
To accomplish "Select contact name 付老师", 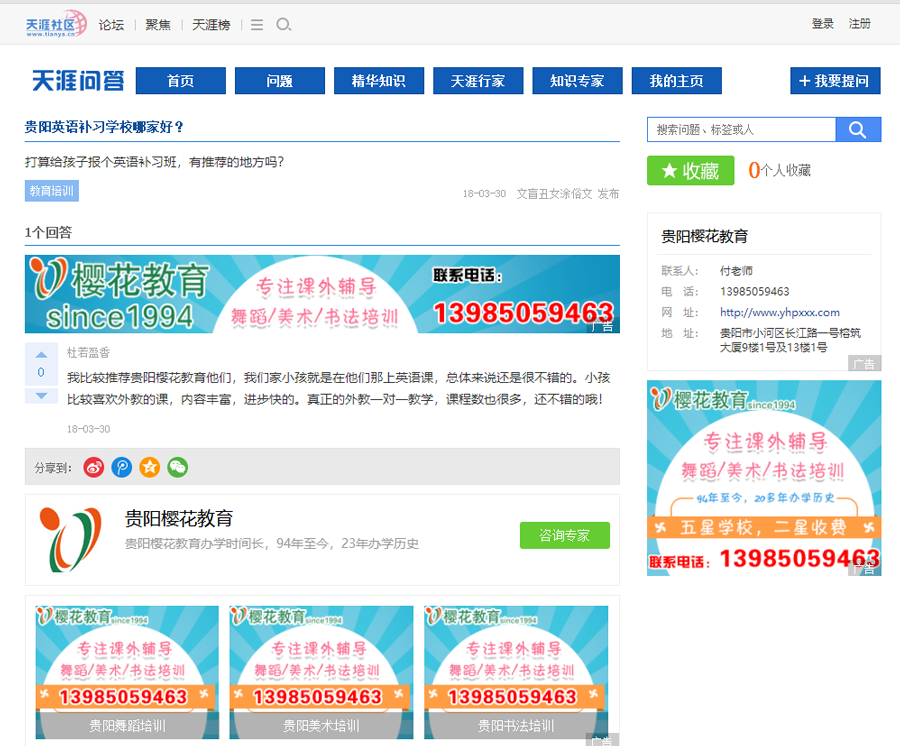I will click(x=736, y=271).
